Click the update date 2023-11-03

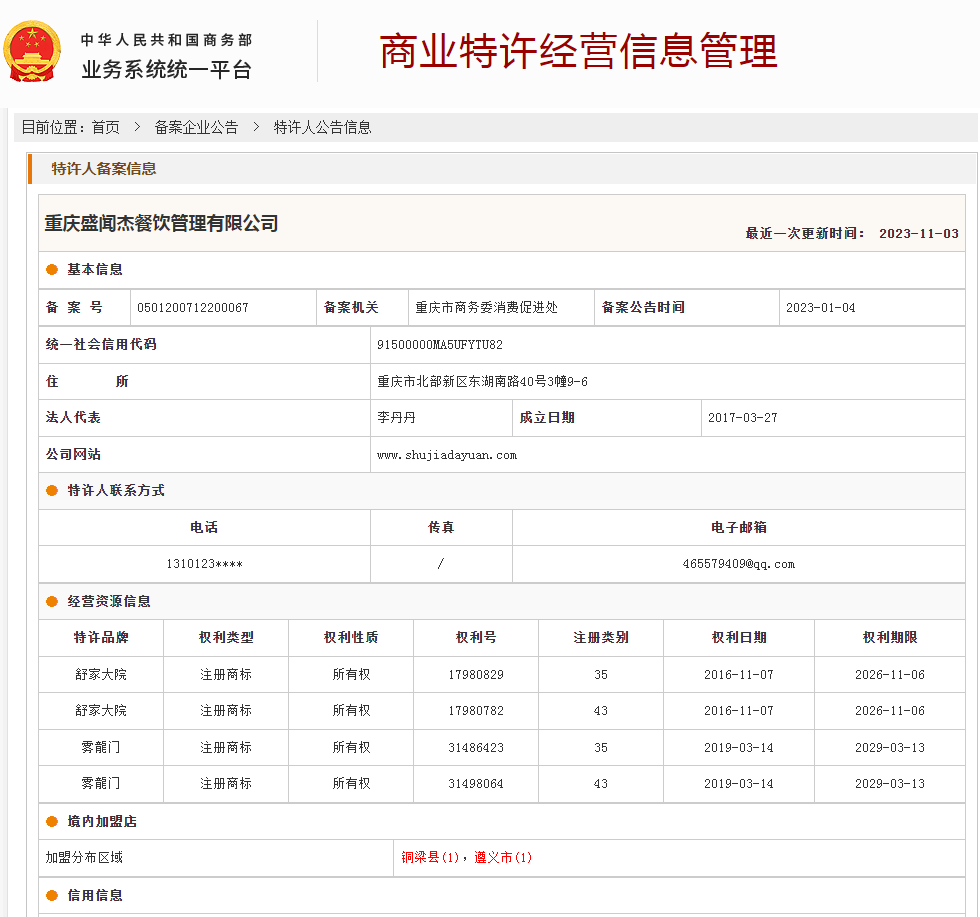919,233
